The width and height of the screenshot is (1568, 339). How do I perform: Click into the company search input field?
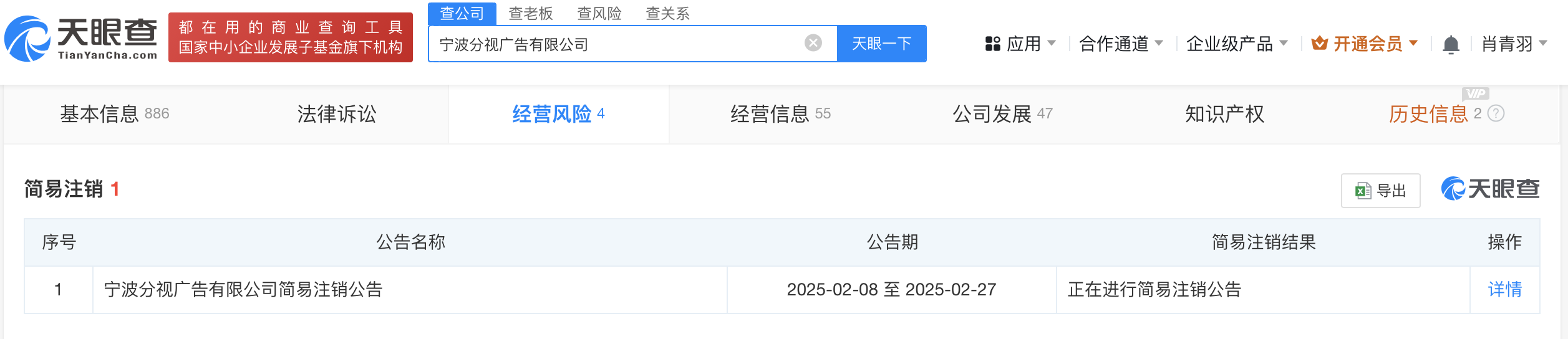tap(617, 44)
